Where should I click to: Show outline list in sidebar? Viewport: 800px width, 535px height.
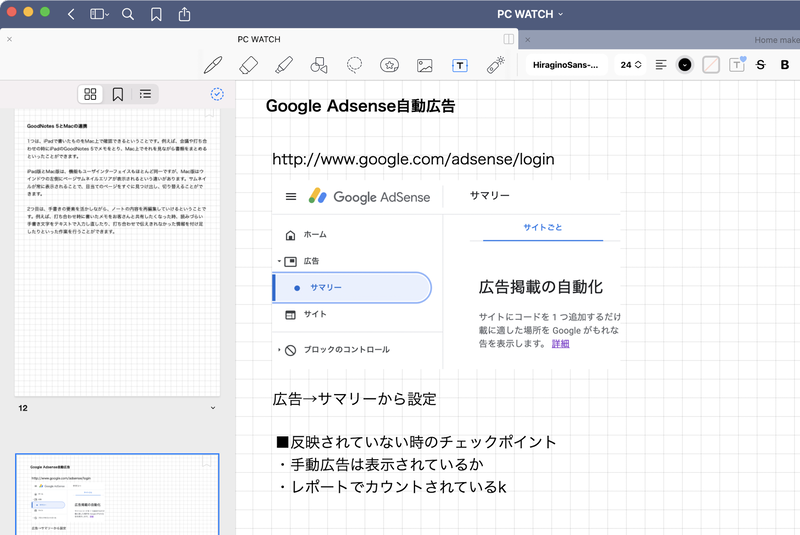145,94
